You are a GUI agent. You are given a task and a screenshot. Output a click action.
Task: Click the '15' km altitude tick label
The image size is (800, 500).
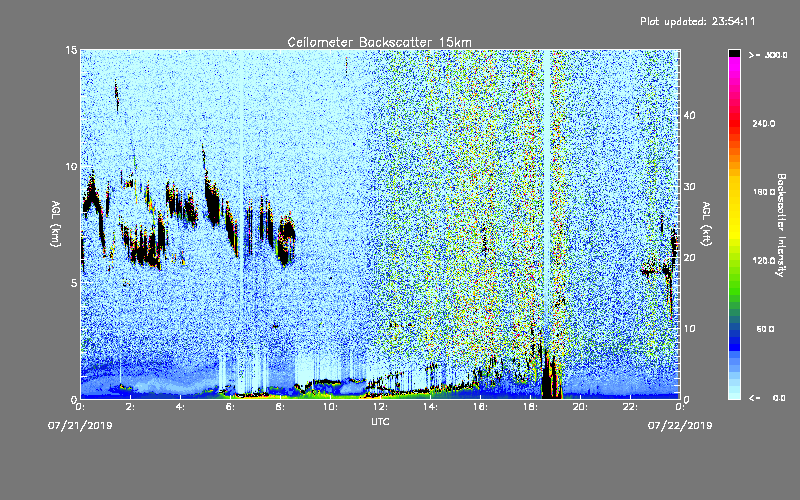(71, 50)
